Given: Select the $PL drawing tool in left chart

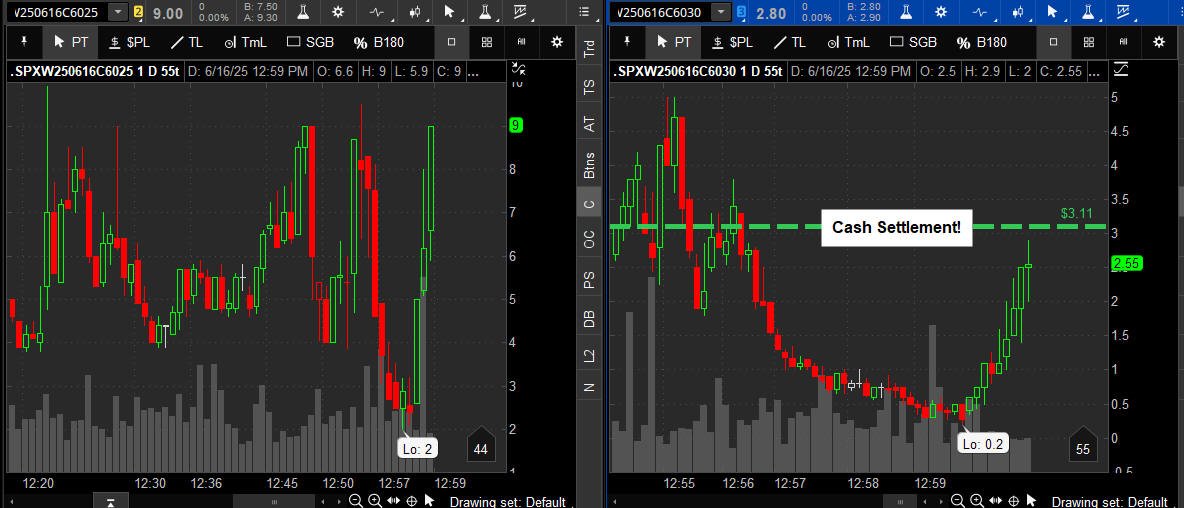Looking at the screenshot, I should click(129, 42).
